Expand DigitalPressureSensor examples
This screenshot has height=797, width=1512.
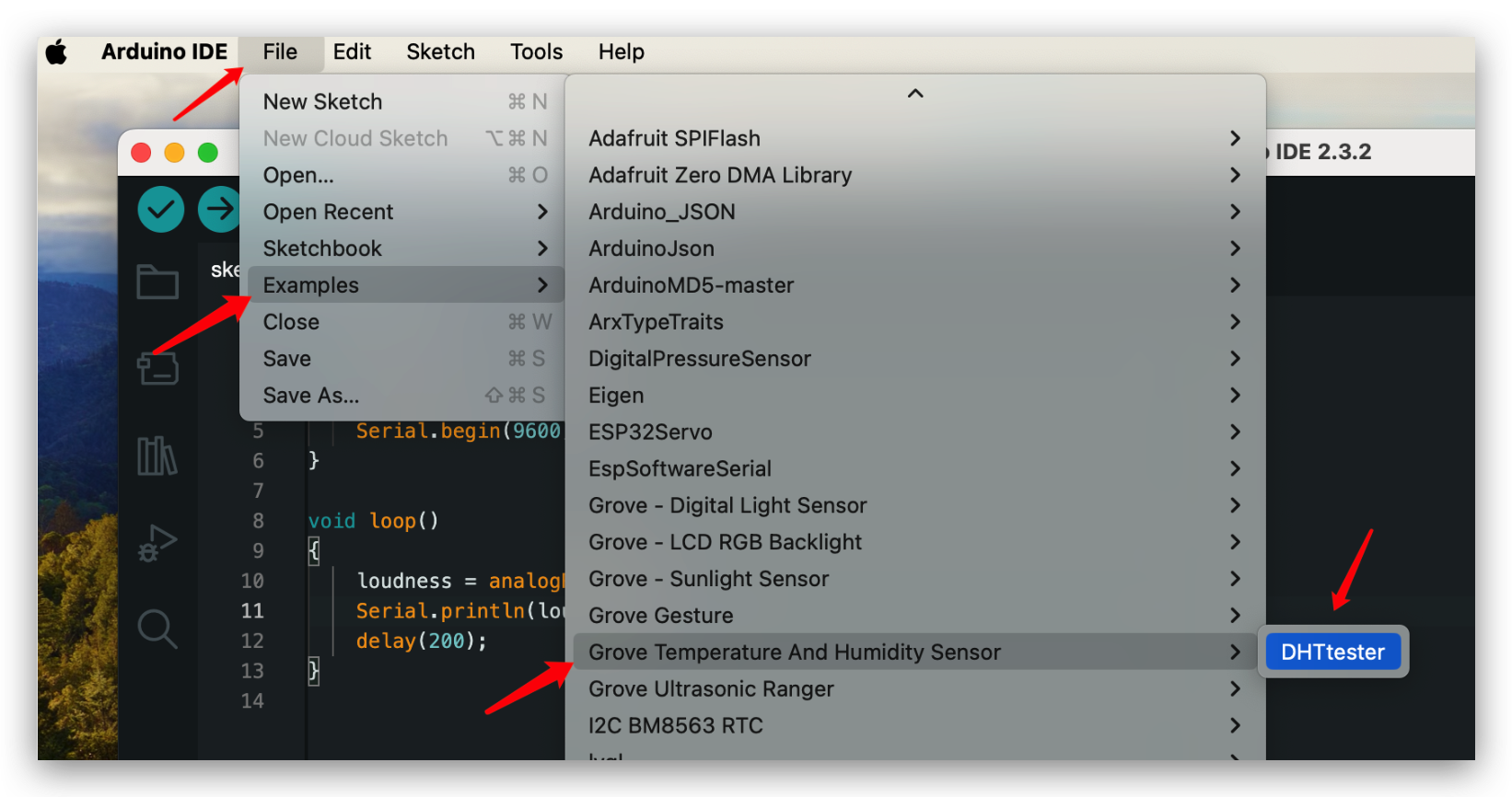tap(915, 359)
